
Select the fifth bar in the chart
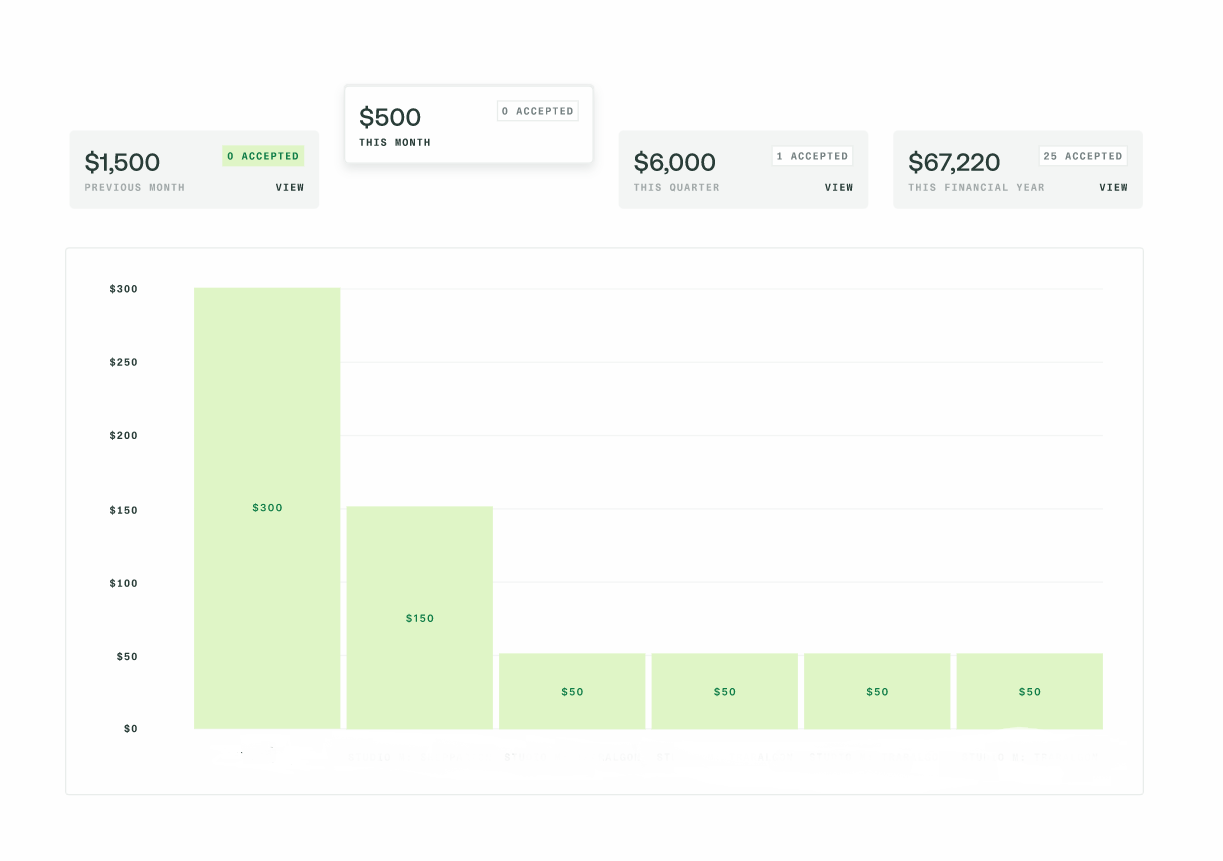click(877, 691)
